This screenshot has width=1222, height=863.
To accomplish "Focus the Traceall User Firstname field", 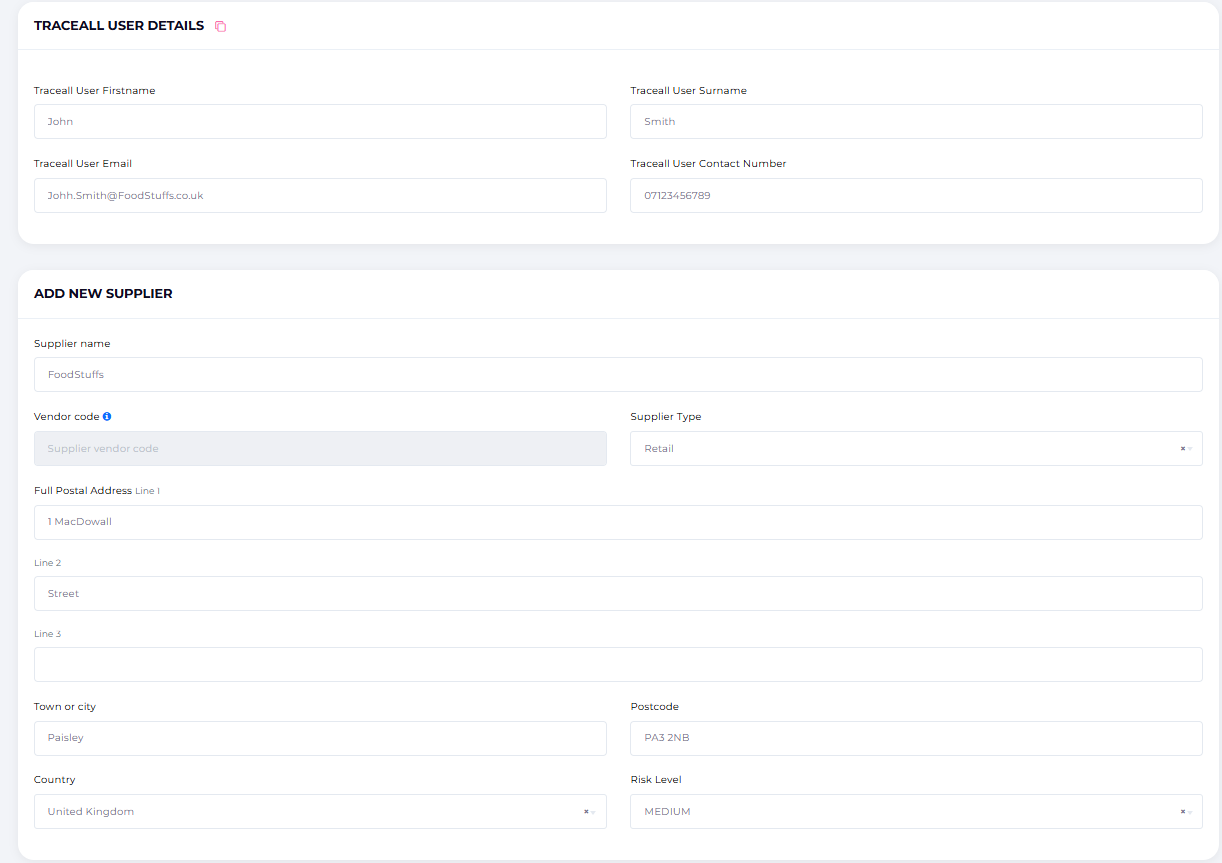I will tap(320, 122).
